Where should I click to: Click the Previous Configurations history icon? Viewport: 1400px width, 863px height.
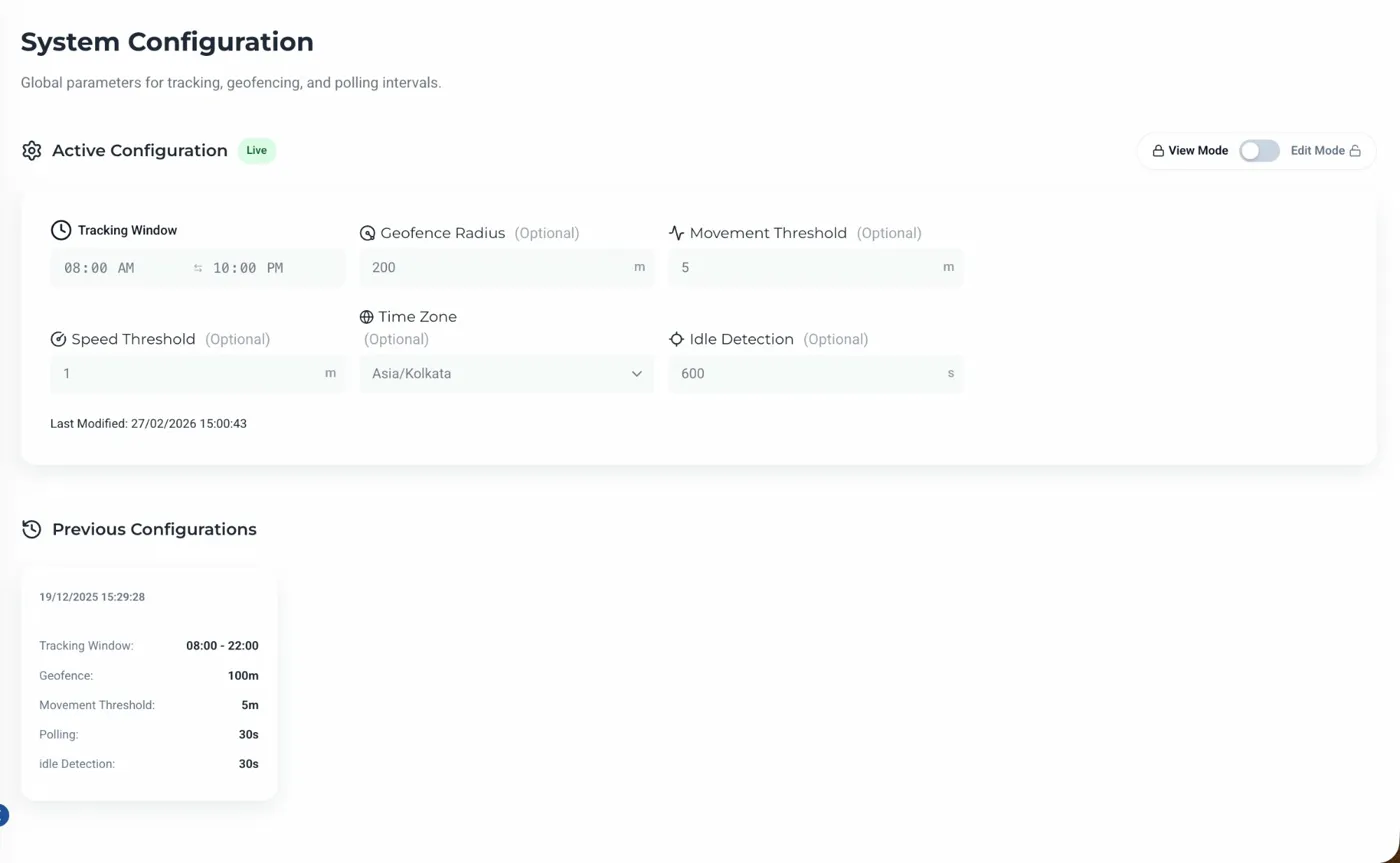[x=32, y=529]
